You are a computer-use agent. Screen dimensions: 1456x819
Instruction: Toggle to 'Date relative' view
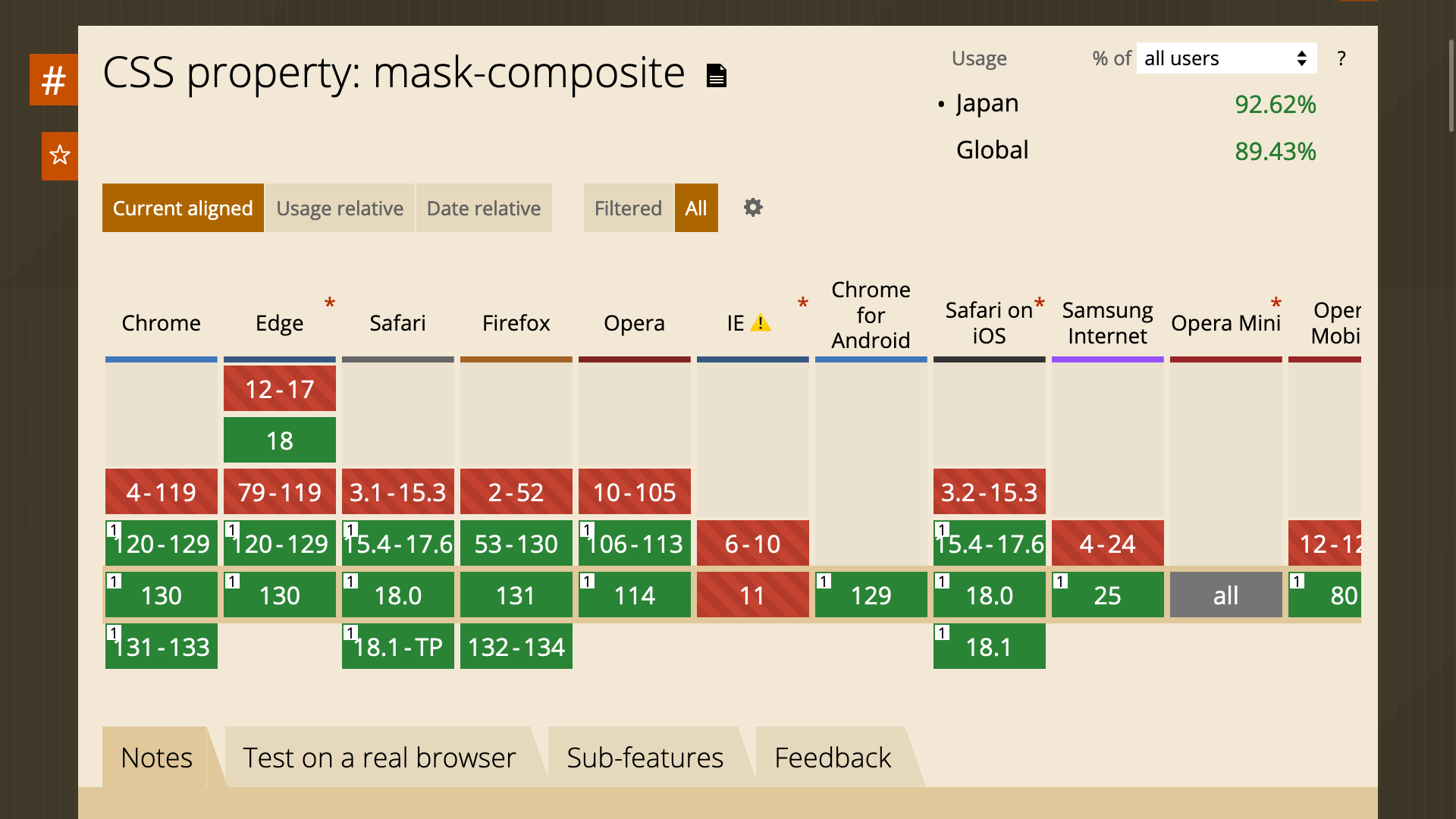tap(483, 208)
